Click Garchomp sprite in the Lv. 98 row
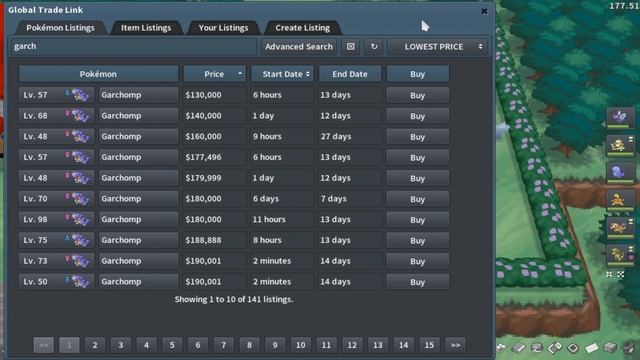This screenshot has height=360, width=640. pyautogui.click(x=80, y=220)
